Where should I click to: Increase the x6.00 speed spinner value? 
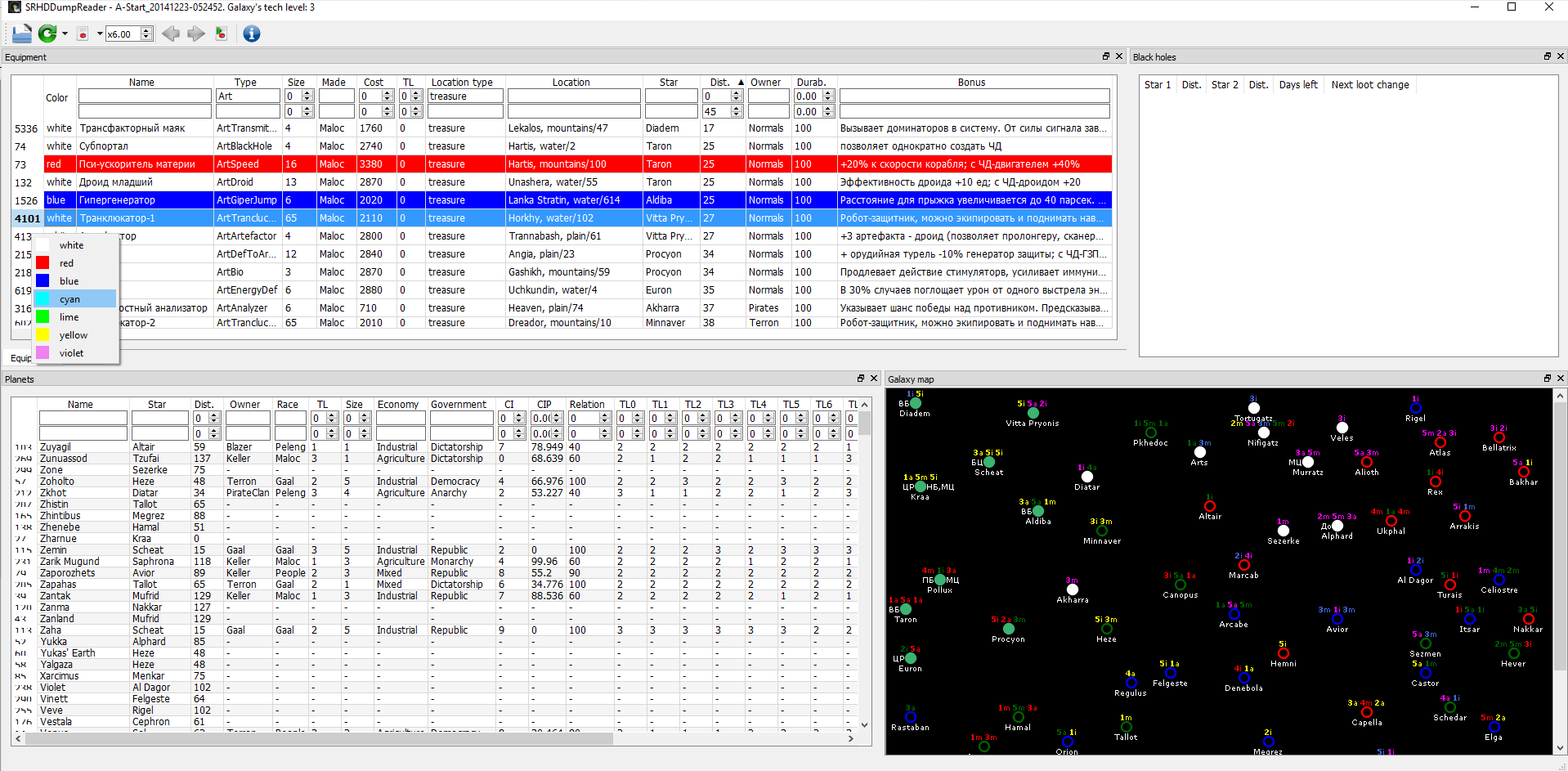coord(147,30)
